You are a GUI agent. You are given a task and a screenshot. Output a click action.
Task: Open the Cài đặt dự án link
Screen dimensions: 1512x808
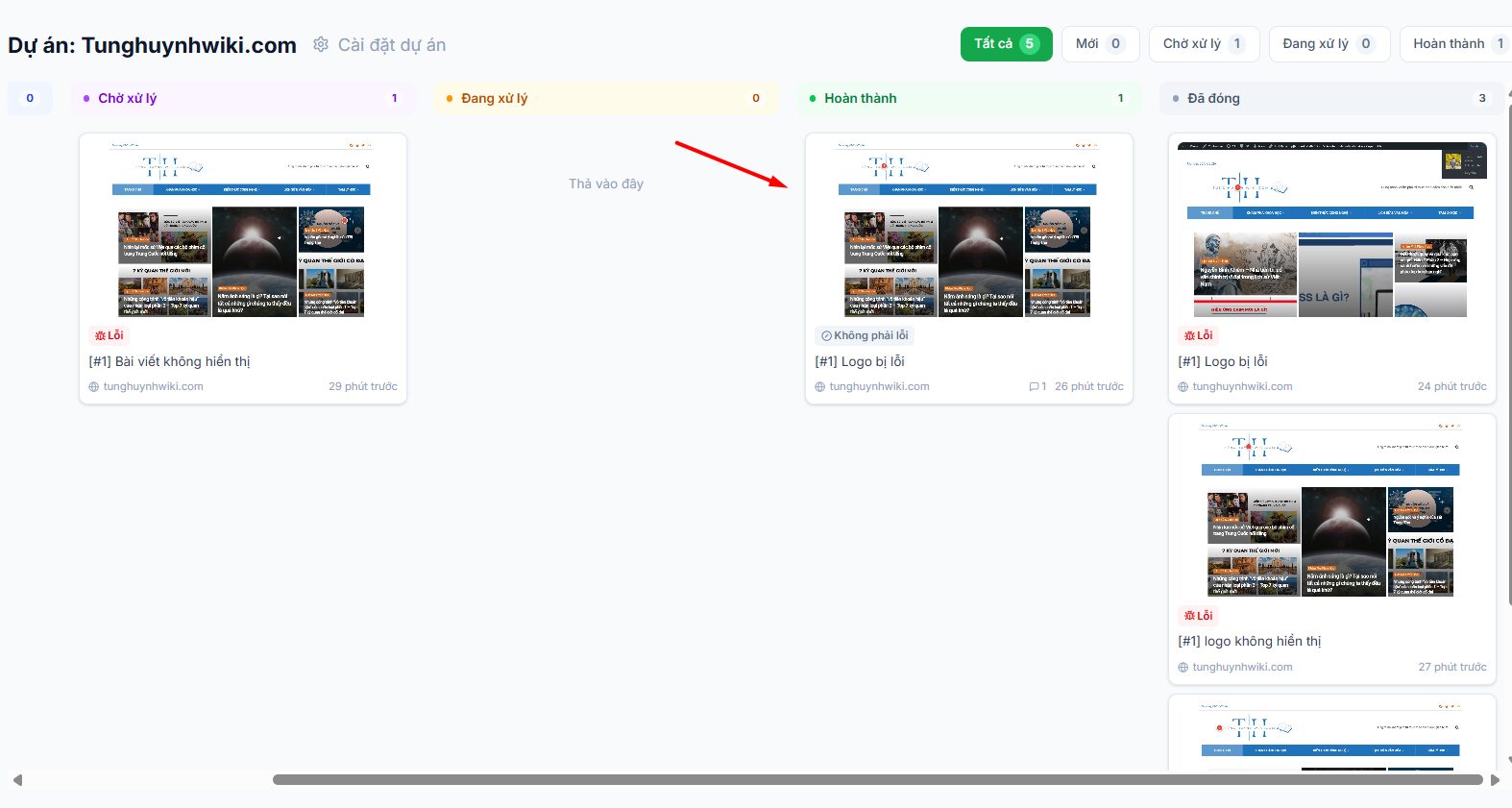pos(391,44)
